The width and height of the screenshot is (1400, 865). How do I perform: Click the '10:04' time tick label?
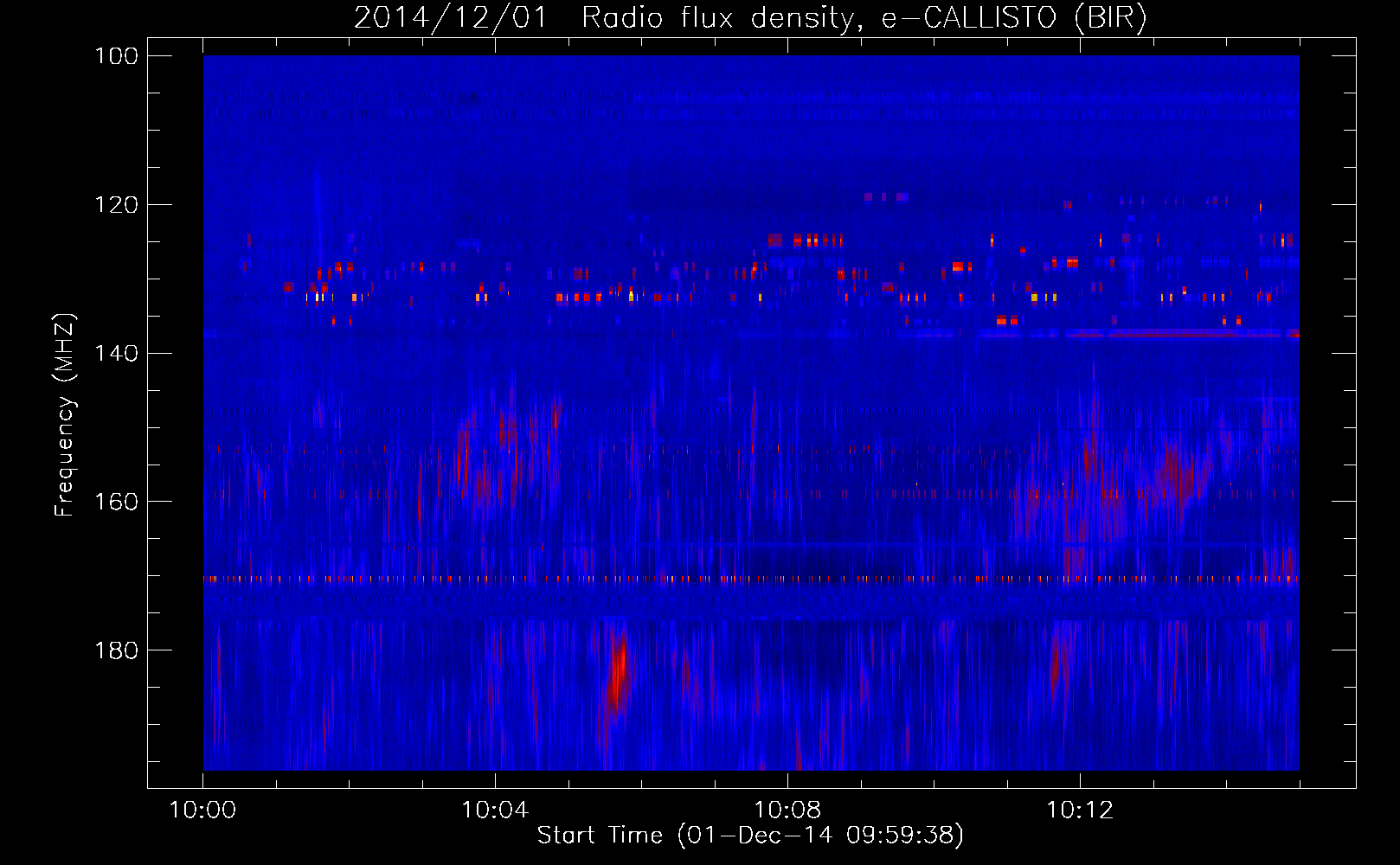(495, 810)
